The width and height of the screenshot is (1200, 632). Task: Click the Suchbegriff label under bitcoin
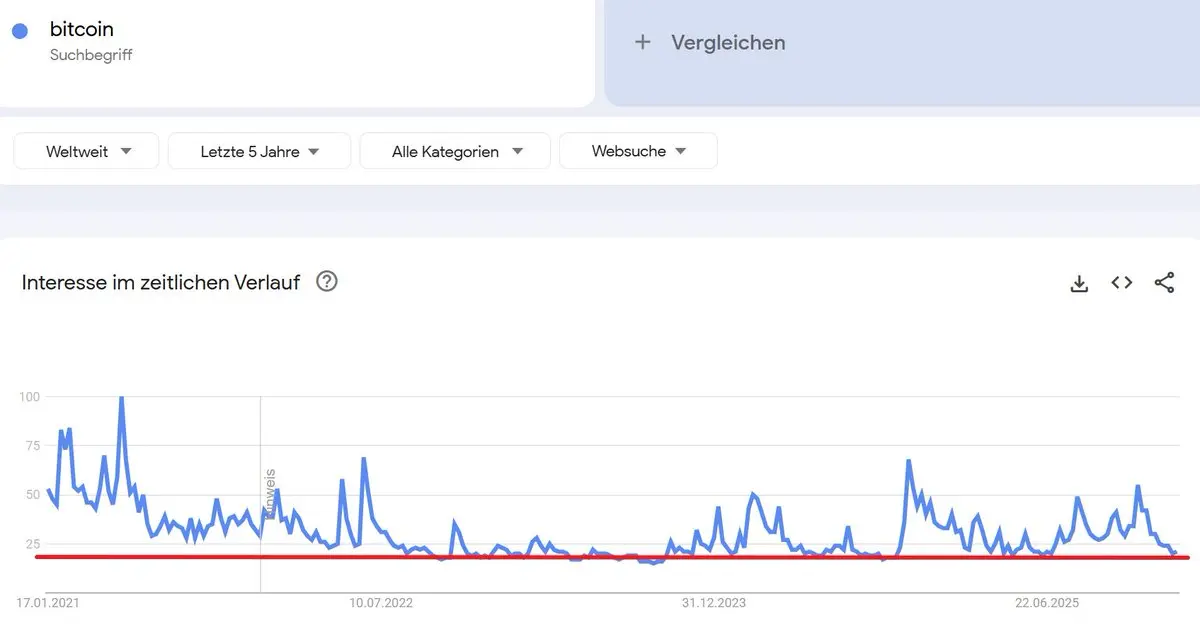point(91,55)
